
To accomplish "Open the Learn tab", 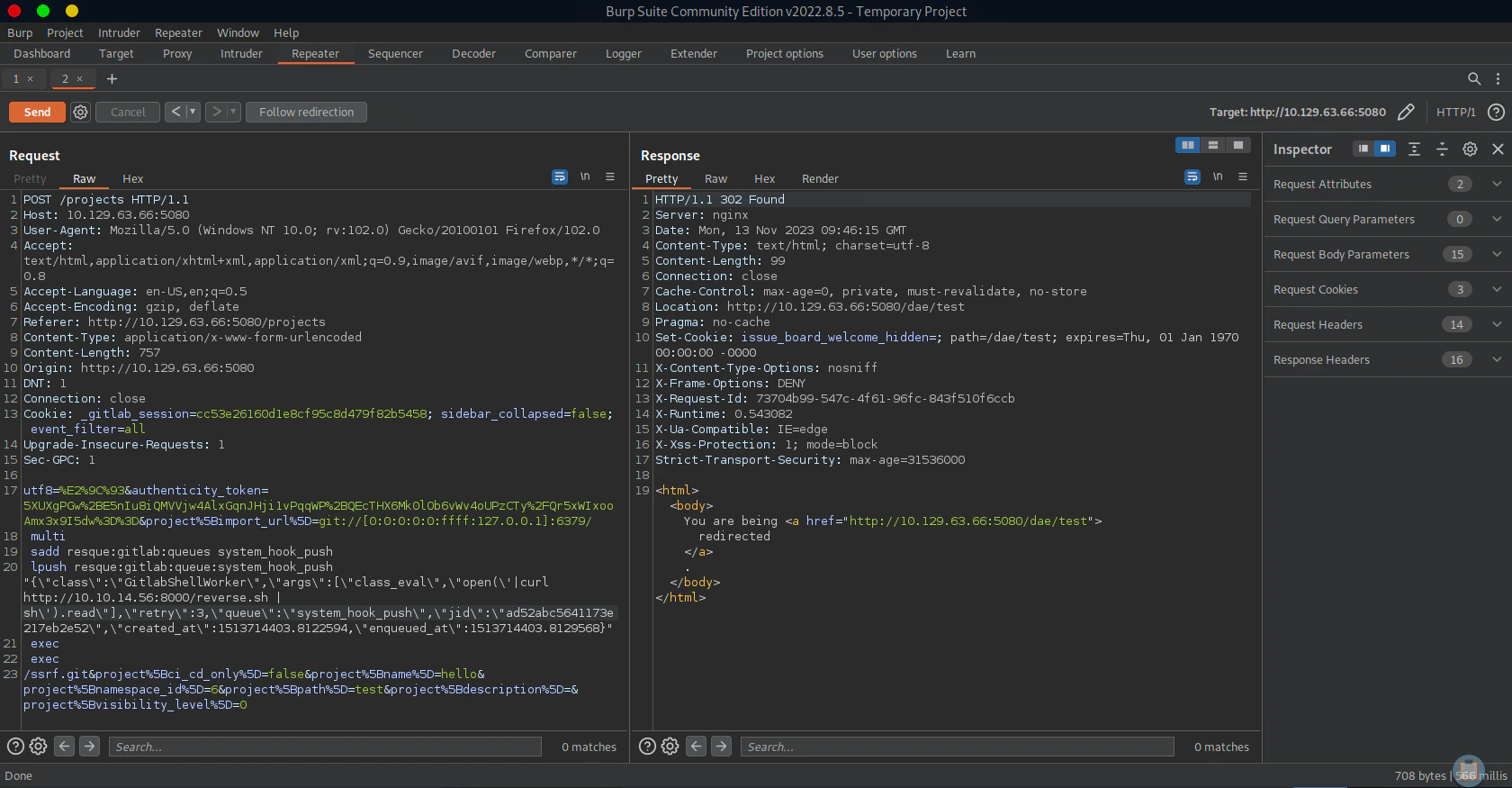I will [x=960, y=53].
